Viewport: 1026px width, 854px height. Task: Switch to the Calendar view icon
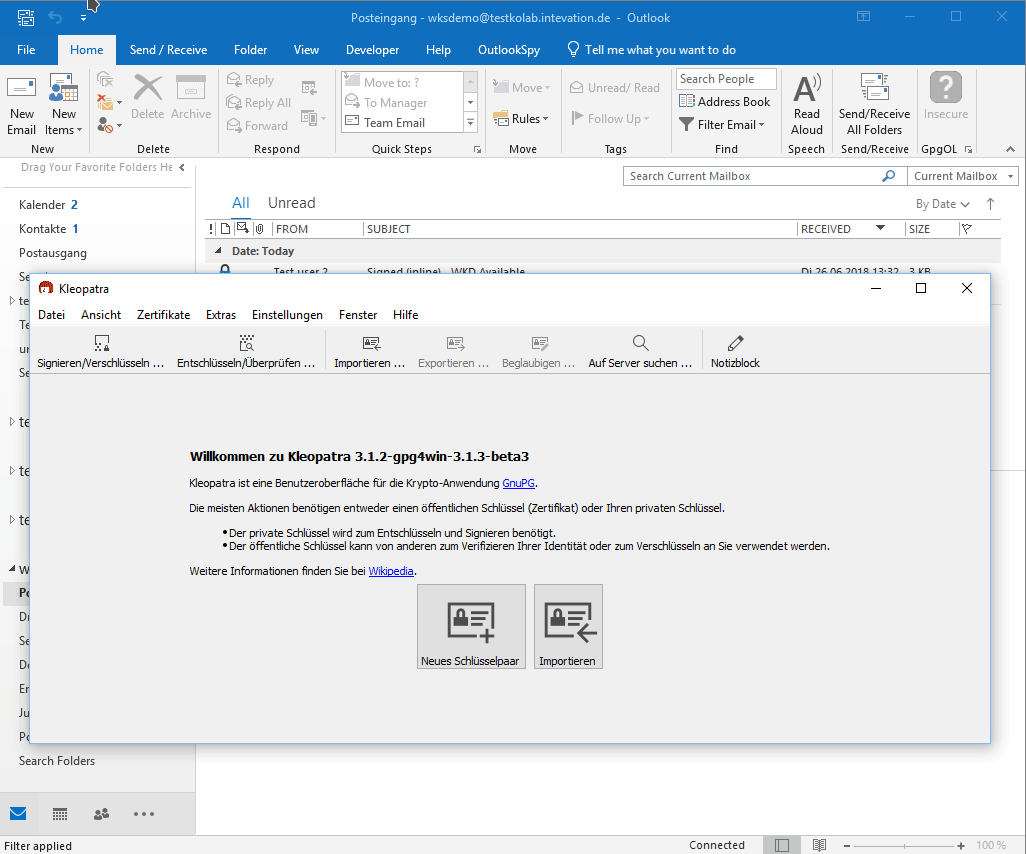coord(60,813)
